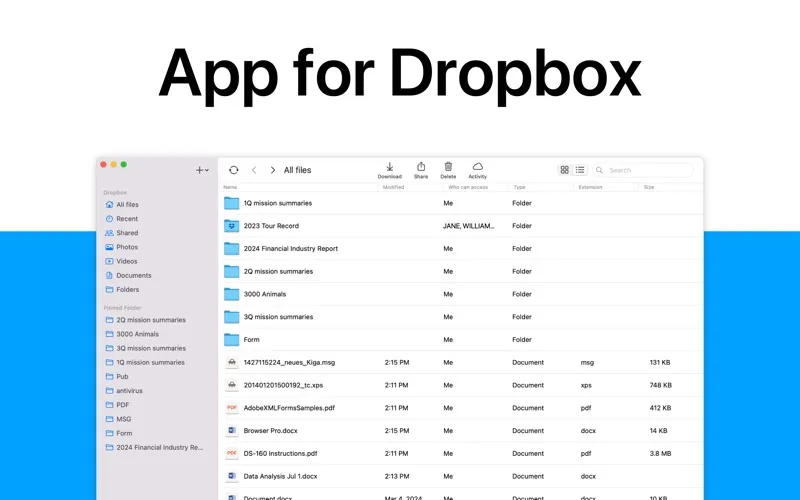The width and height of the screenshot is (800, 500).
Task: Sort by Modified column header
Action: pos(393,187)
